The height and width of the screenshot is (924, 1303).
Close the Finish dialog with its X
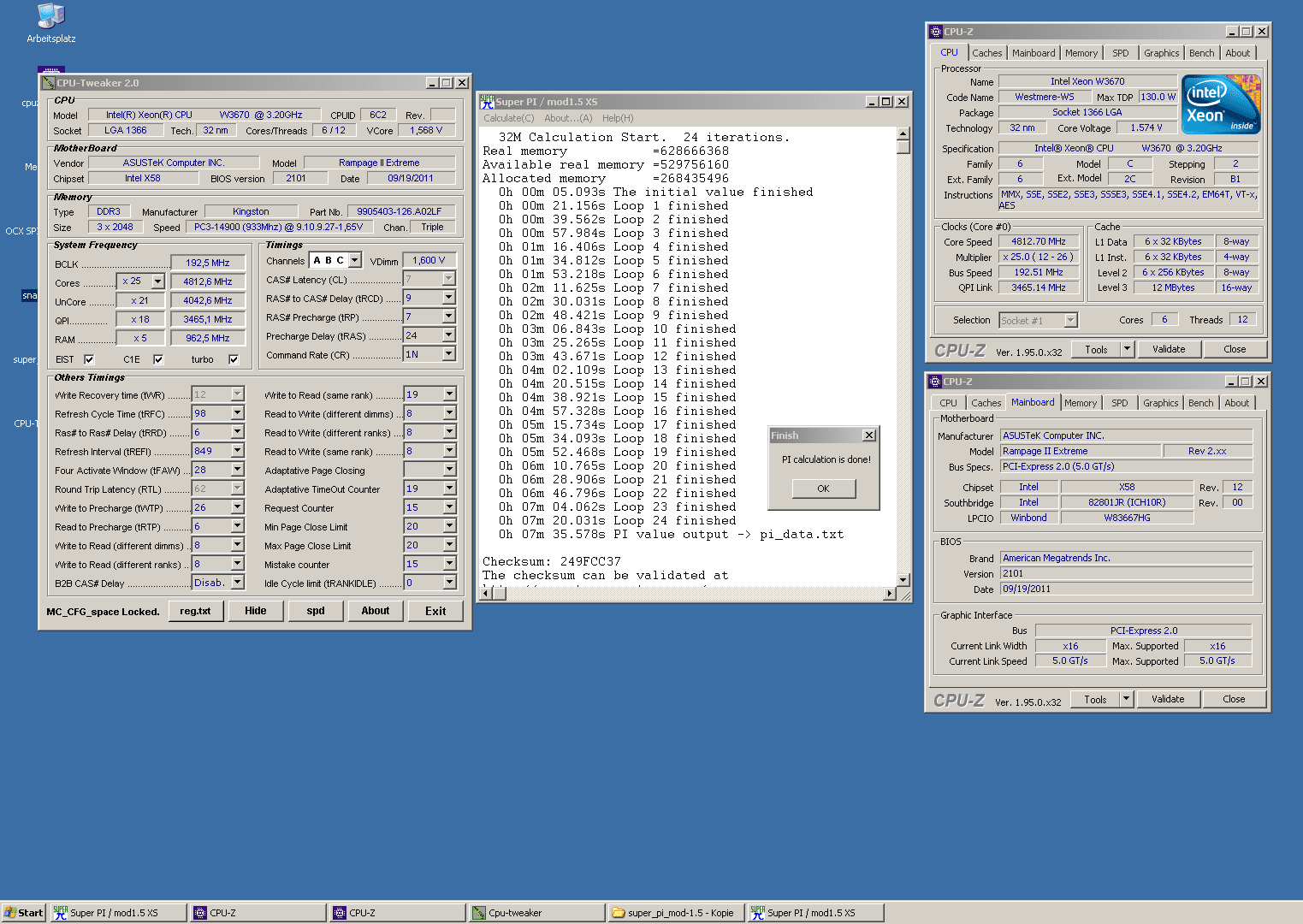point(869,435)
